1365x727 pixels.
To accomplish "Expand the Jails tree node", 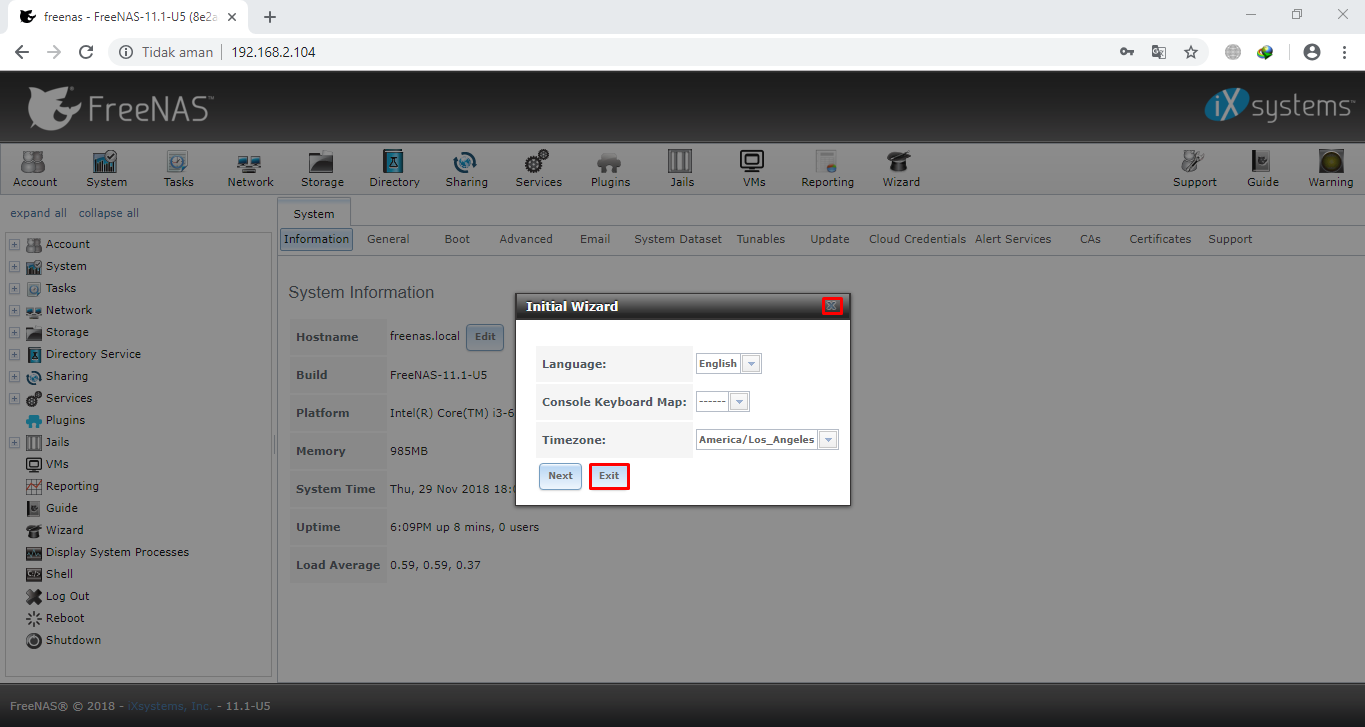I will pos(14,442).
